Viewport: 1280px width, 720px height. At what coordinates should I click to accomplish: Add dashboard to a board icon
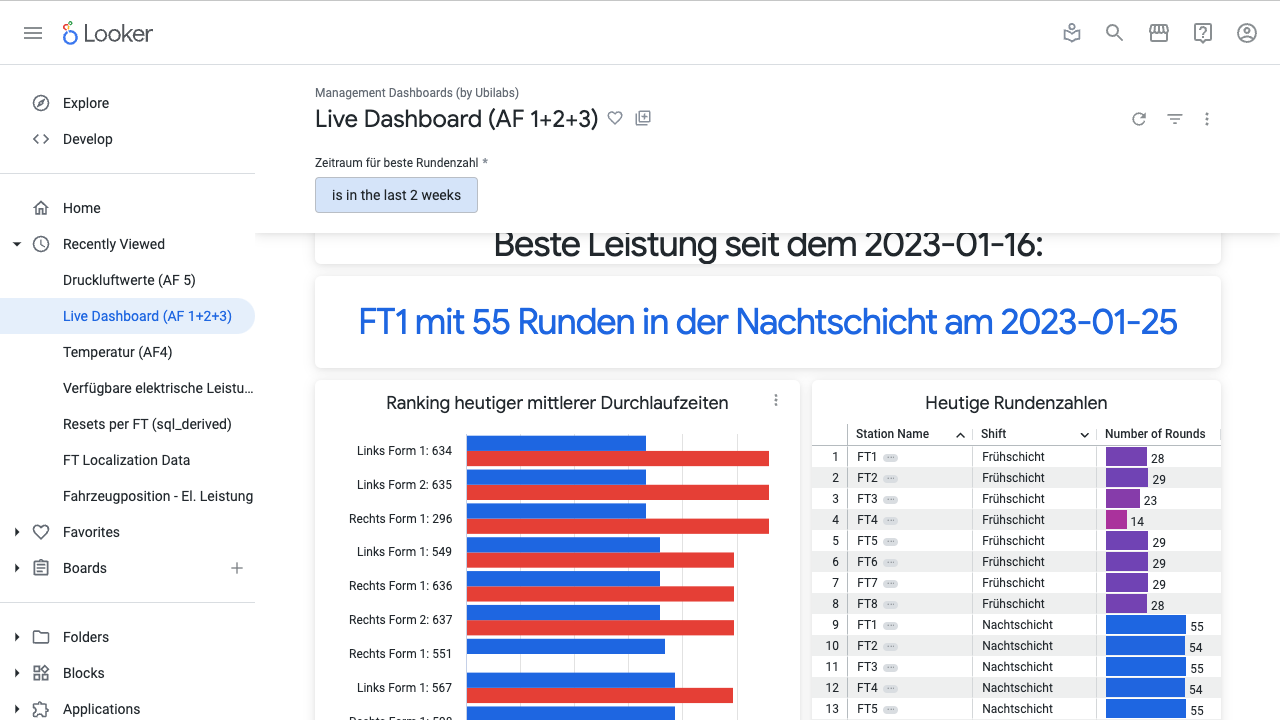coord(643,118)
